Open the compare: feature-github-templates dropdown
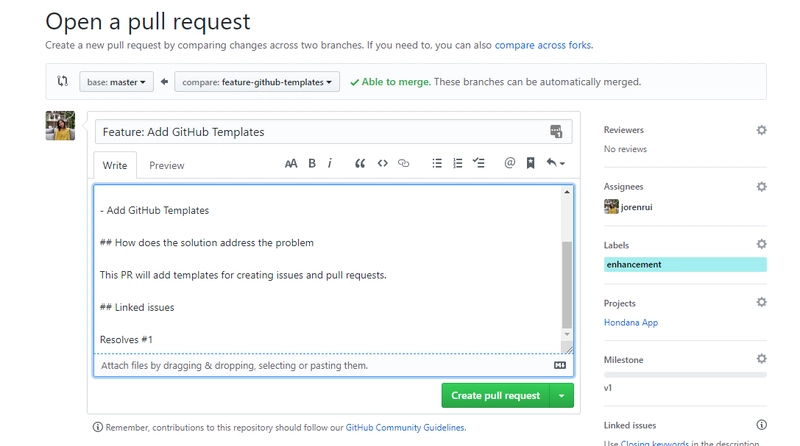The height and width of the screenshot is (446, 800). [x=257, y=82]
